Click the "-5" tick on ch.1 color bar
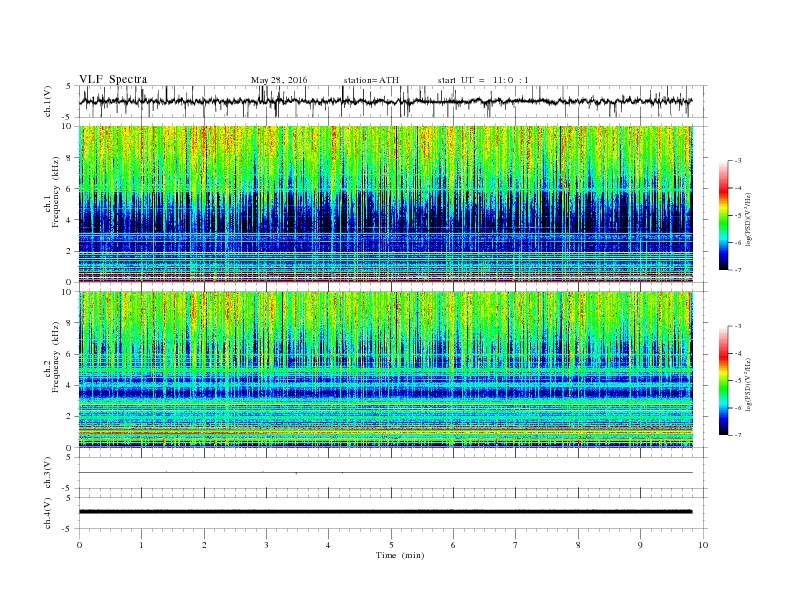792x612 pixels. 737,215
